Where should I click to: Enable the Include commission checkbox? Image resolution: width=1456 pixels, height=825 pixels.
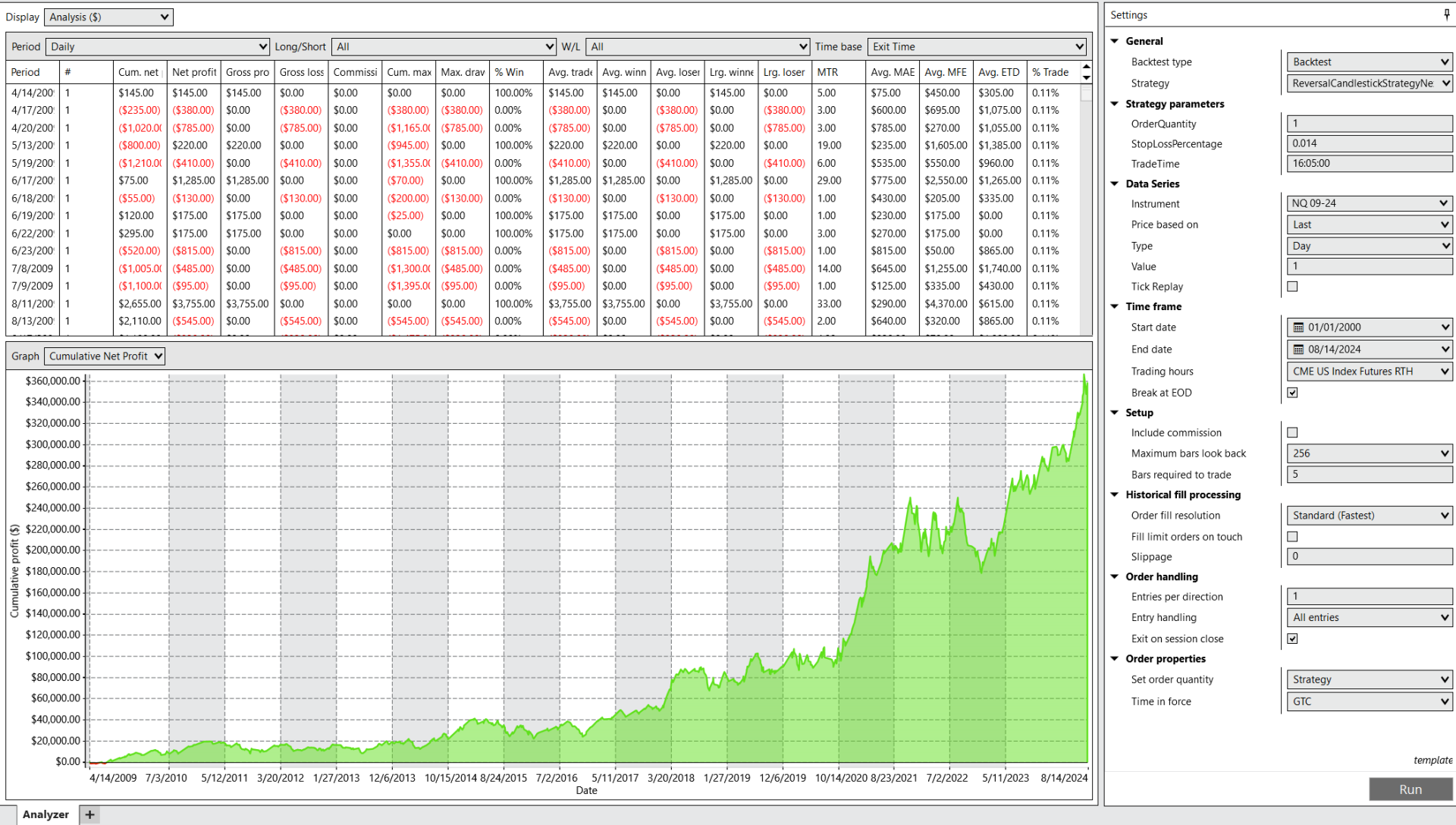click(x=1292, y=433)
